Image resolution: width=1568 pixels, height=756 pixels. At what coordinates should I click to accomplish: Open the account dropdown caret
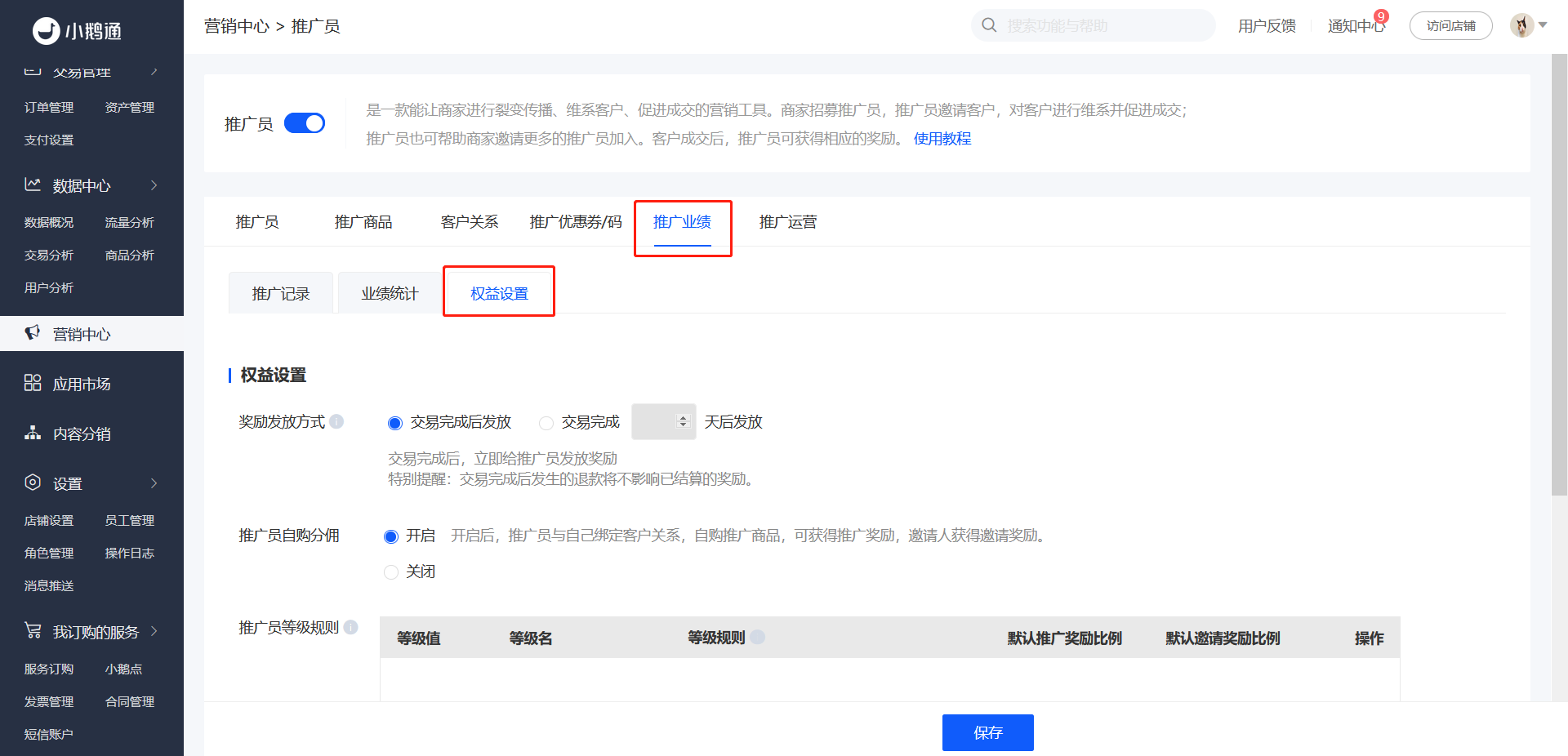[x=1543, y=25]
